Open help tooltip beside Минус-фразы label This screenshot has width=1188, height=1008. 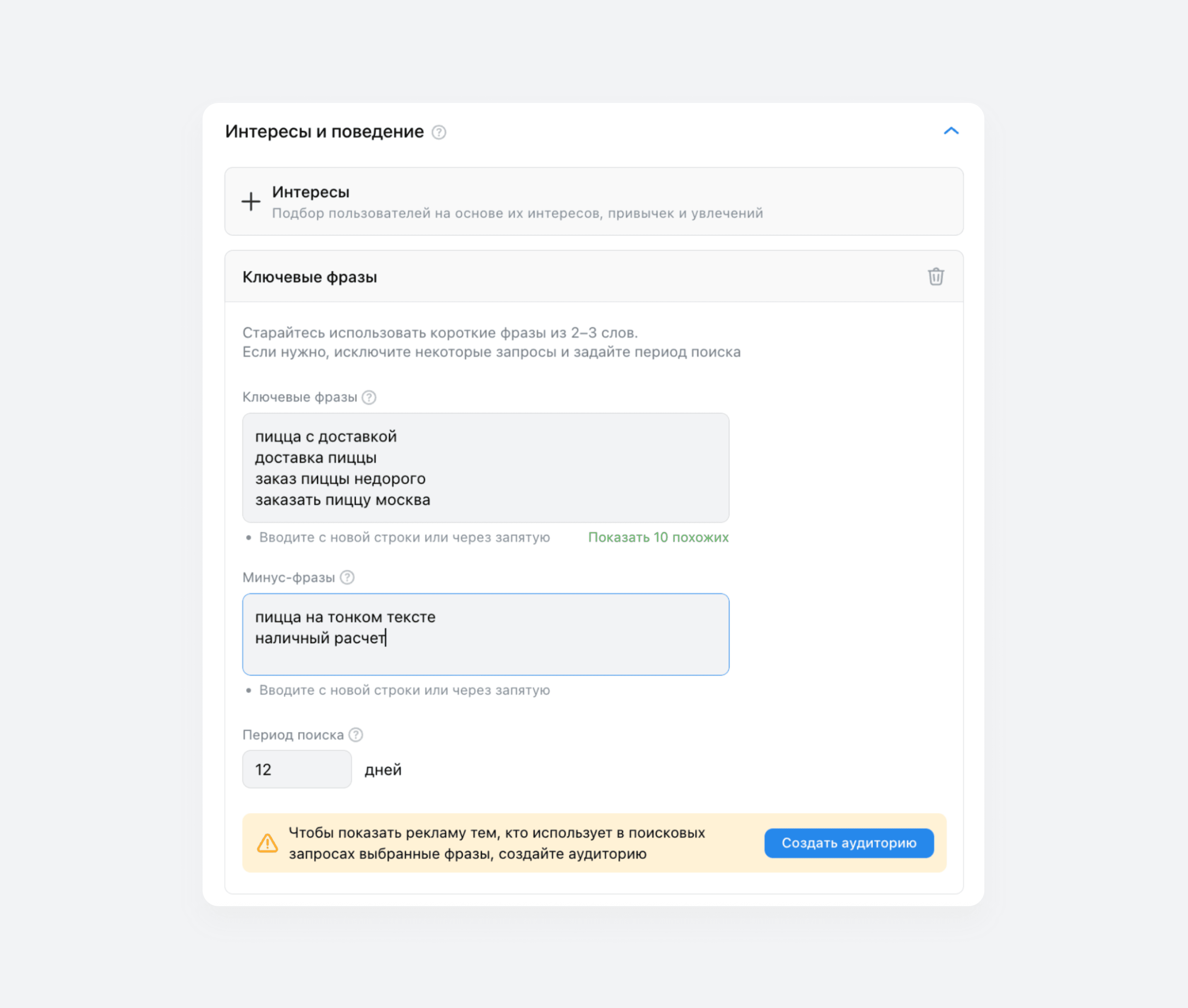(x=347, y=577)
